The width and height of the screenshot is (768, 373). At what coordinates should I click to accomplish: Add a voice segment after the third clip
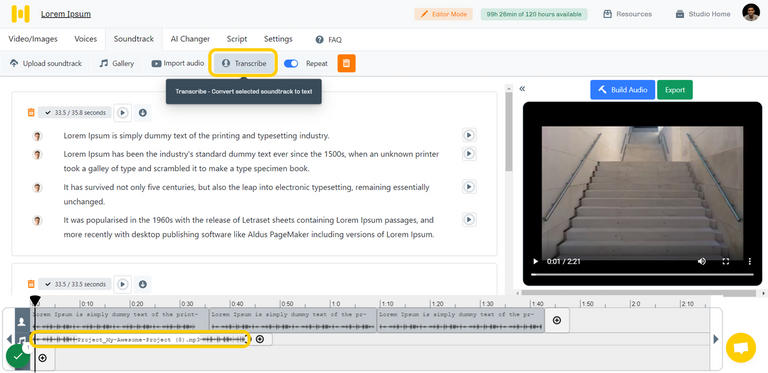557,320
